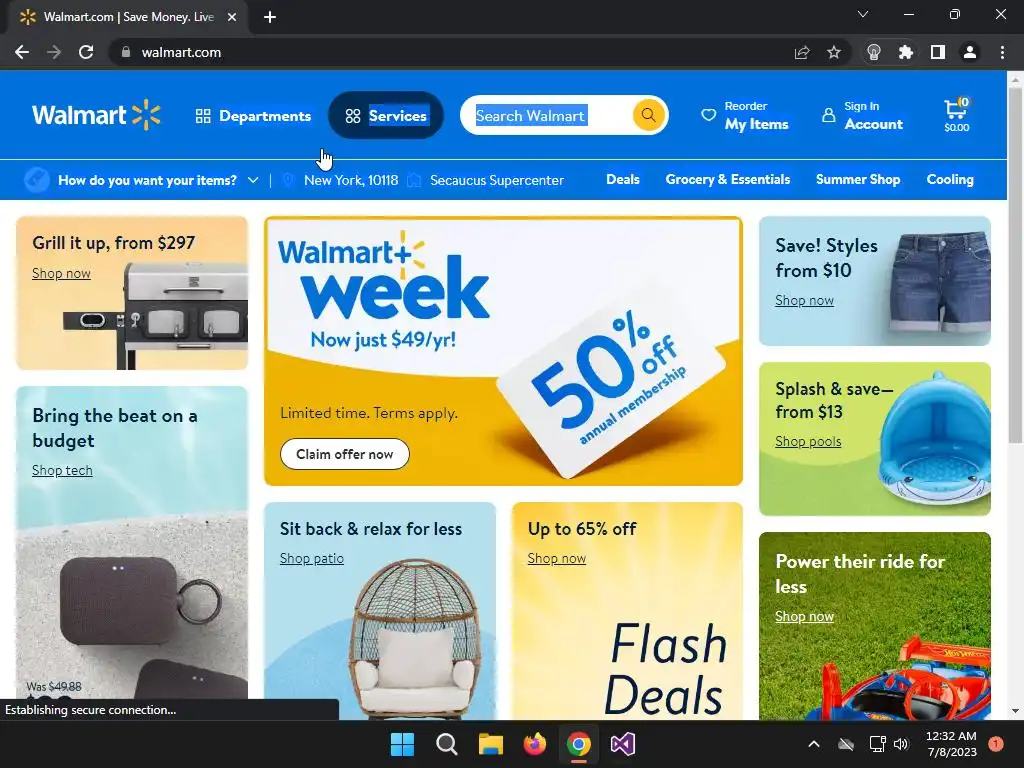Open the Chrome profile icon
The image size is (1024, 768).
point(970,52)
